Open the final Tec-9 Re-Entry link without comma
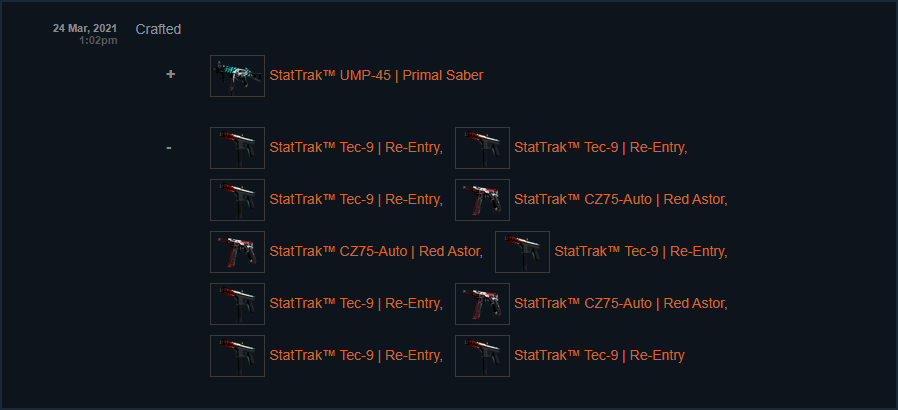 coord(599,356)
